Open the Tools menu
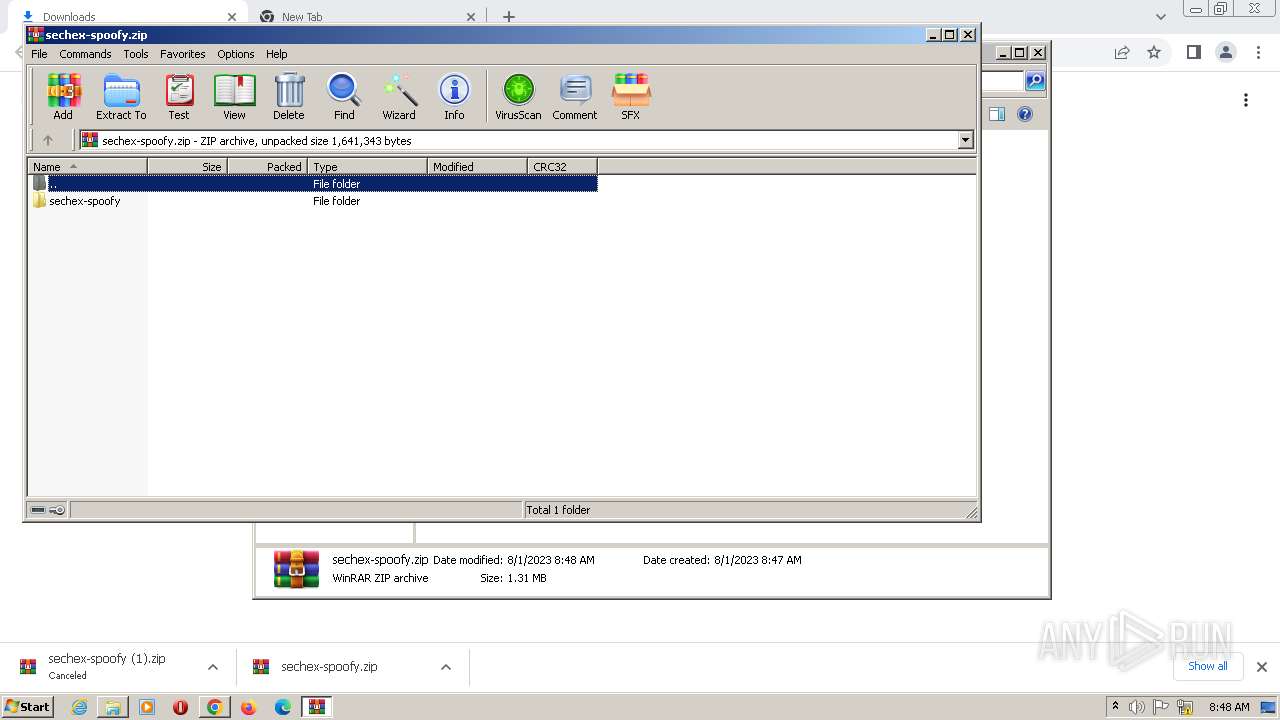Screen dimensions: 1280x720 pyautogui.click(x=136, y=54)
